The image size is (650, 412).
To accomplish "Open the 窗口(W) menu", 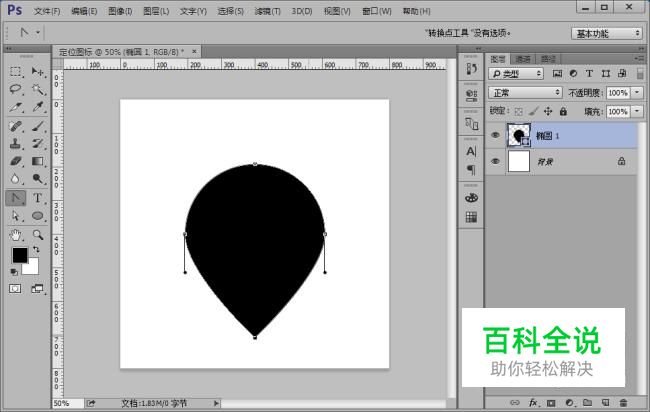I will tap(377, 11).
